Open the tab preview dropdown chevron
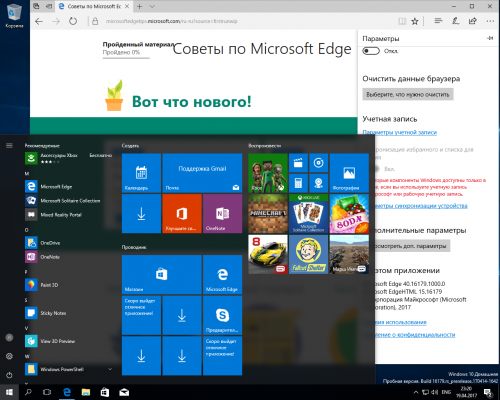500x400 pixels. (x=152, y=6)
